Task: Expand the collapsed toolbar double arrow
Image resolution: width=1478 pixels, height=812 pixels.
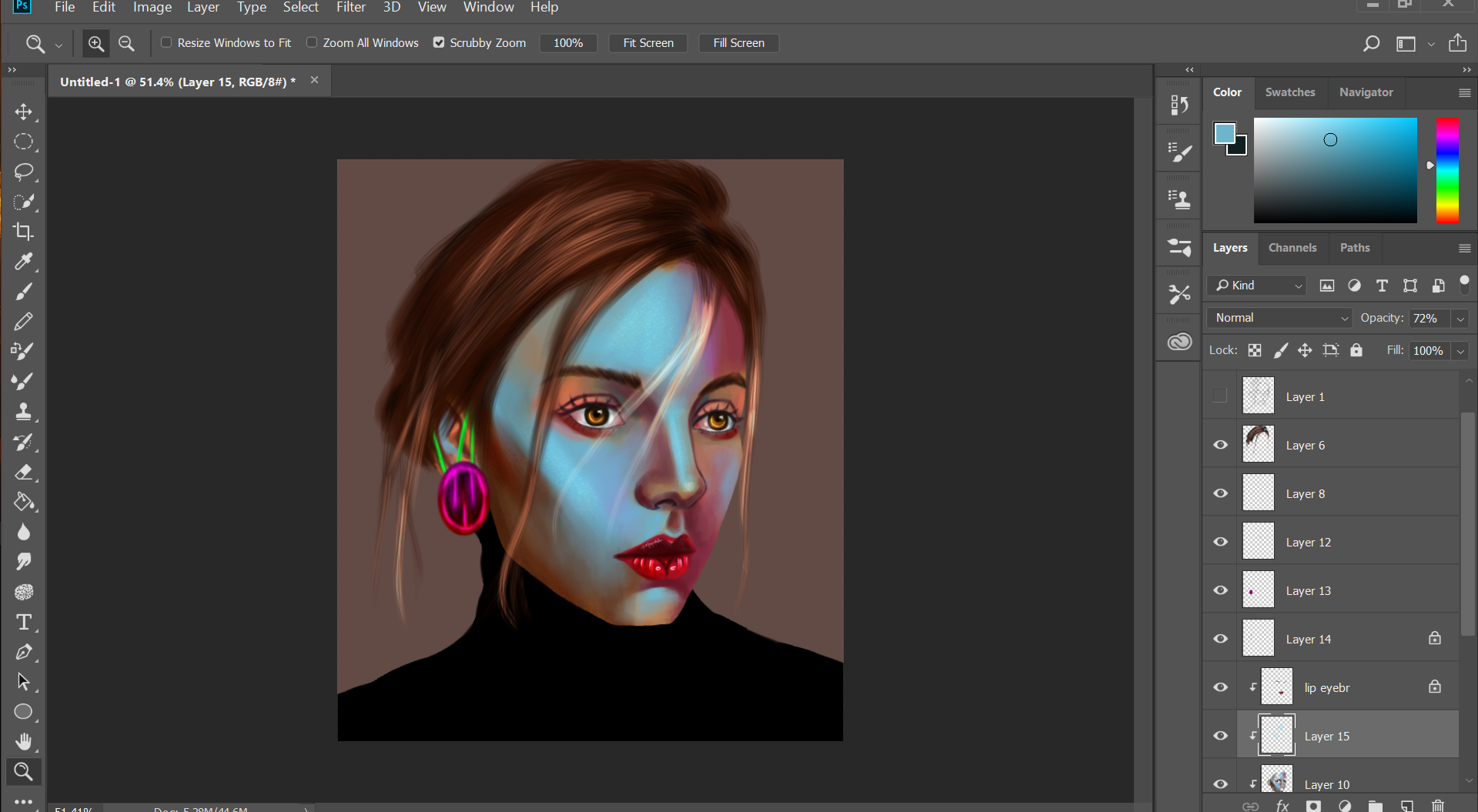Action: tap(12, 70)
